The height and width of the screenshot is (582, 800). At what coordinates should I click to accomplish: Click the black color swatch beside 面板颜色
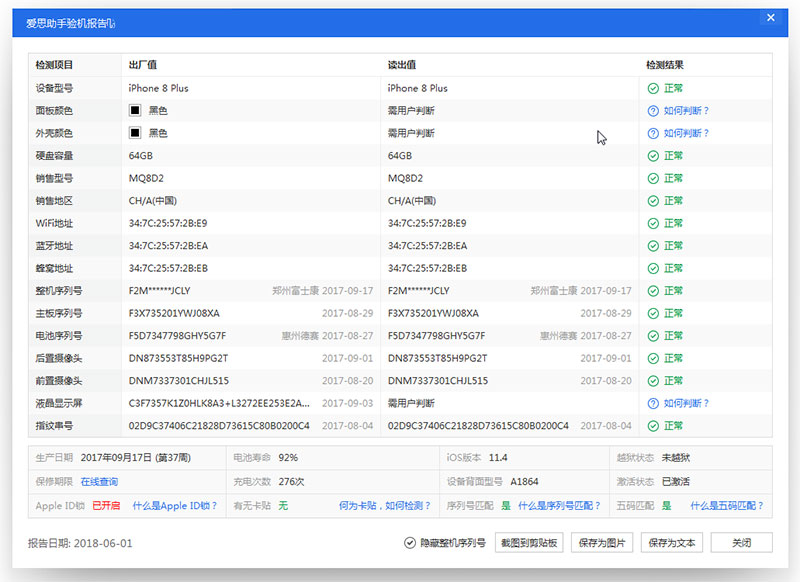tap(136, 110)
